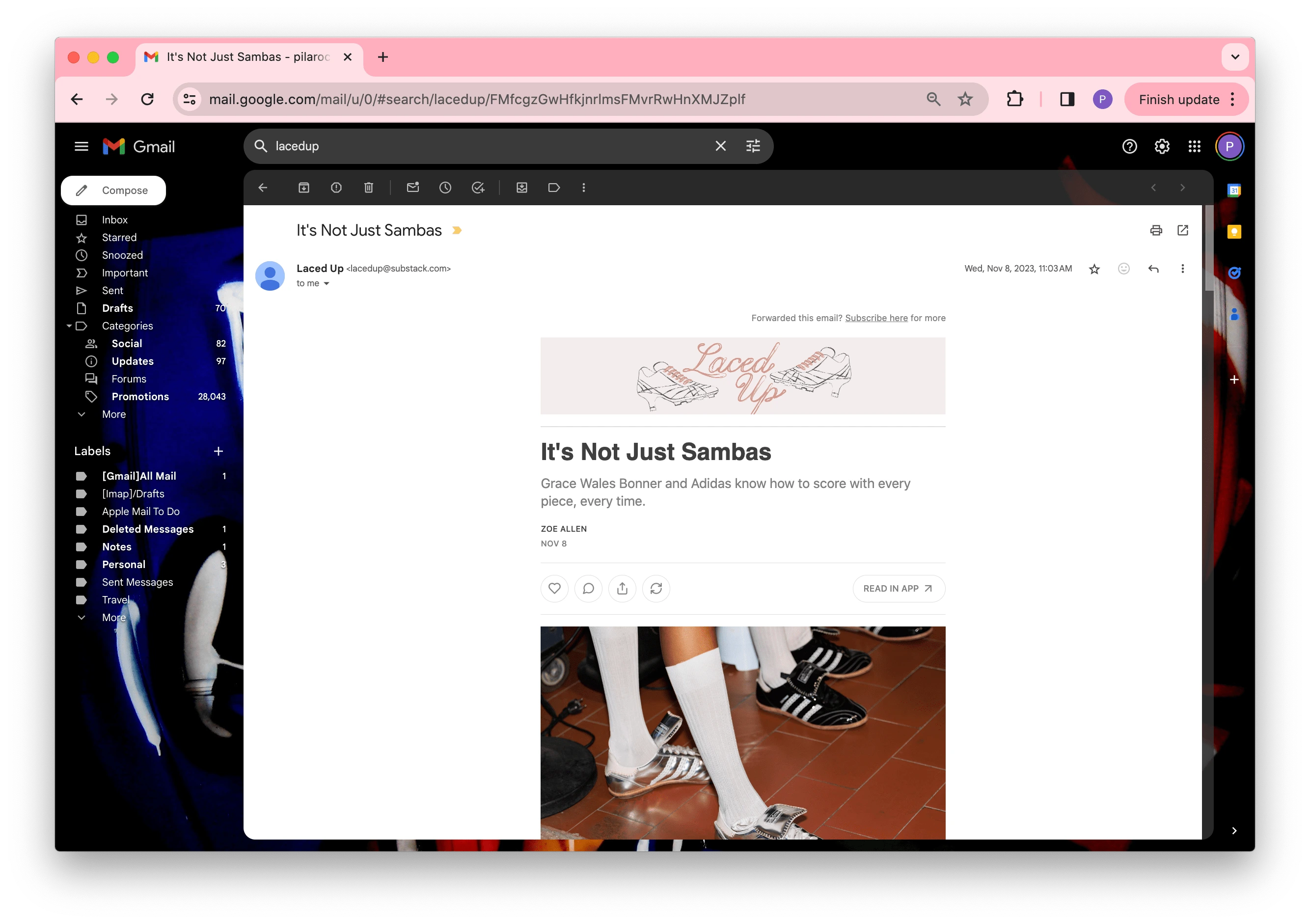
Task: Delete this email with trash icon
Action: pyautogui.click(x=369, y=188)
